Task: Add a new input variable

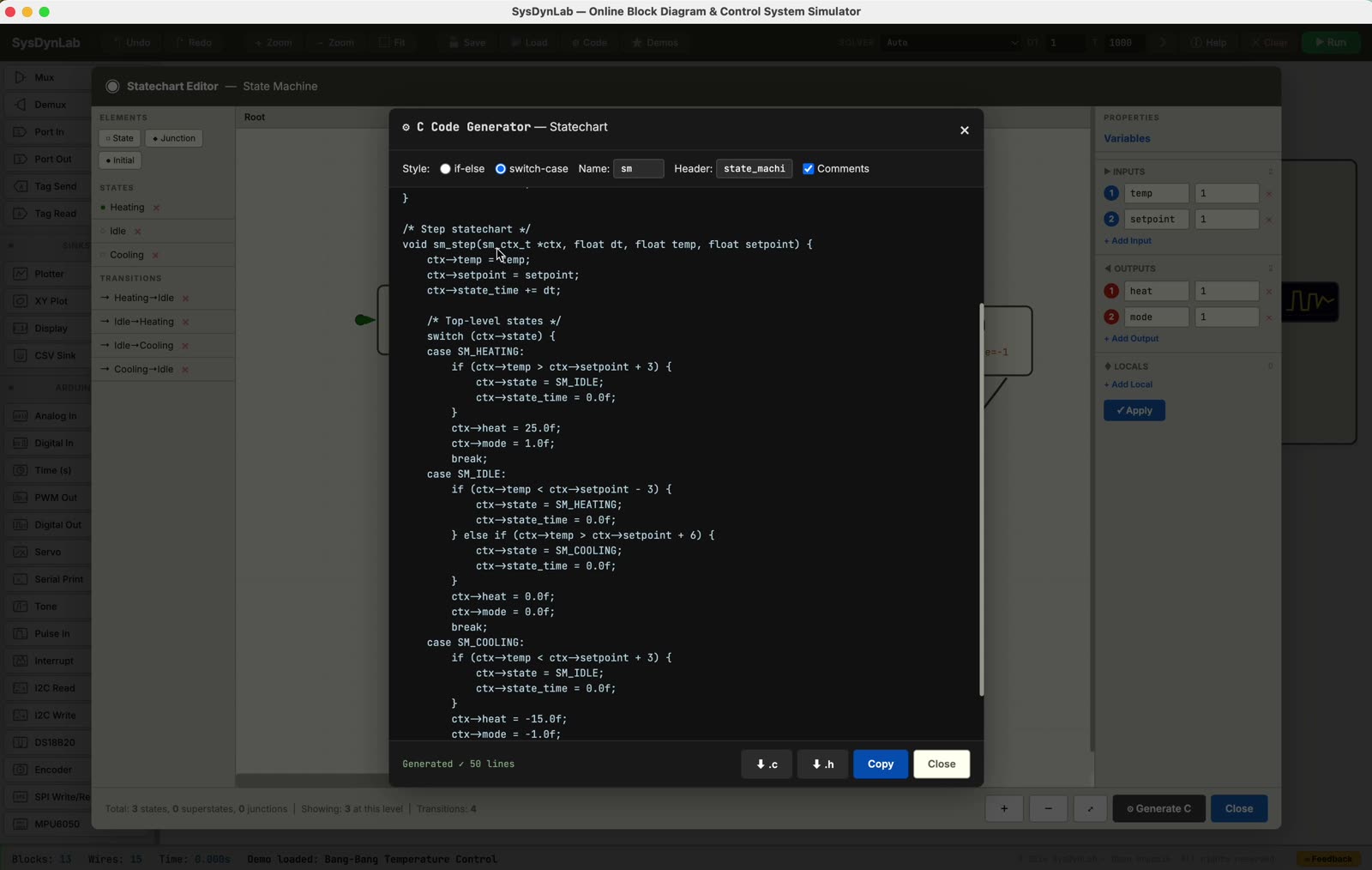Action: click(1128, 241)
